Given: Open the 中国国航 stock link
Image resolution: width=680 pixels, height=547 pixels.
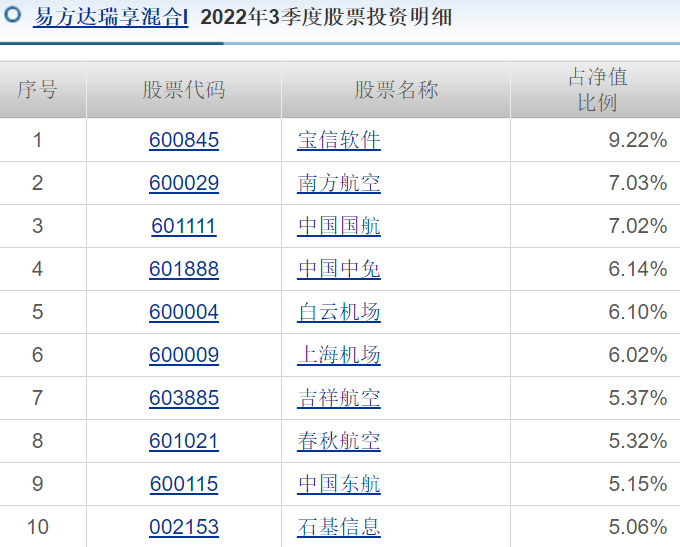Looking at the screenshot, I should (339, 226).
